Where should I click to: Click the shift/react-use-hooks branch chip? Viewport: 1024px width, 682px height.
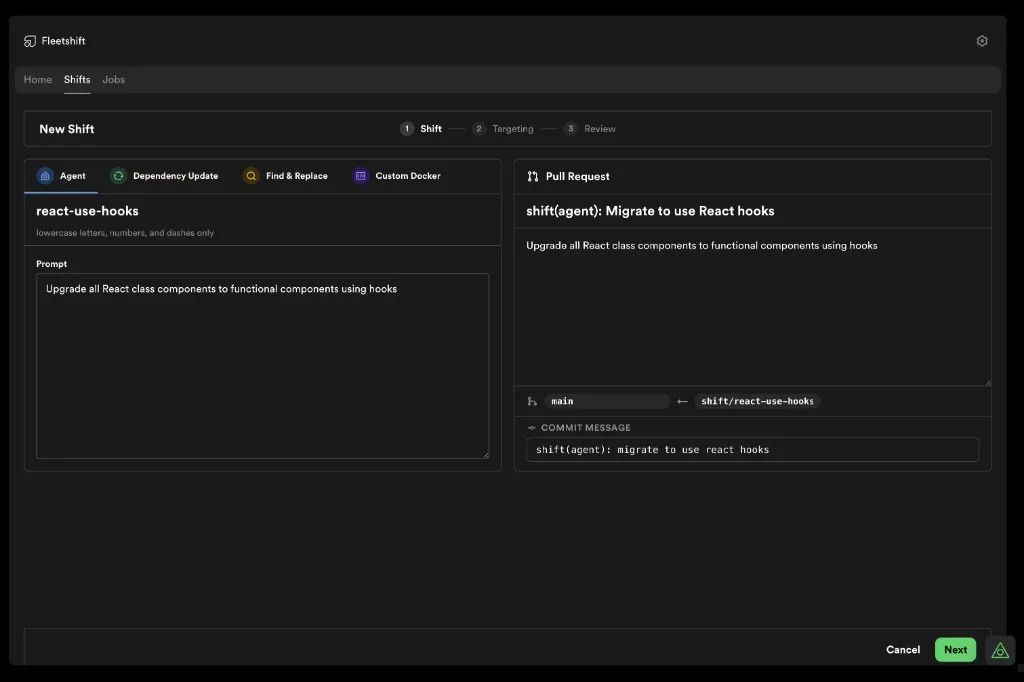coord(757,401)
